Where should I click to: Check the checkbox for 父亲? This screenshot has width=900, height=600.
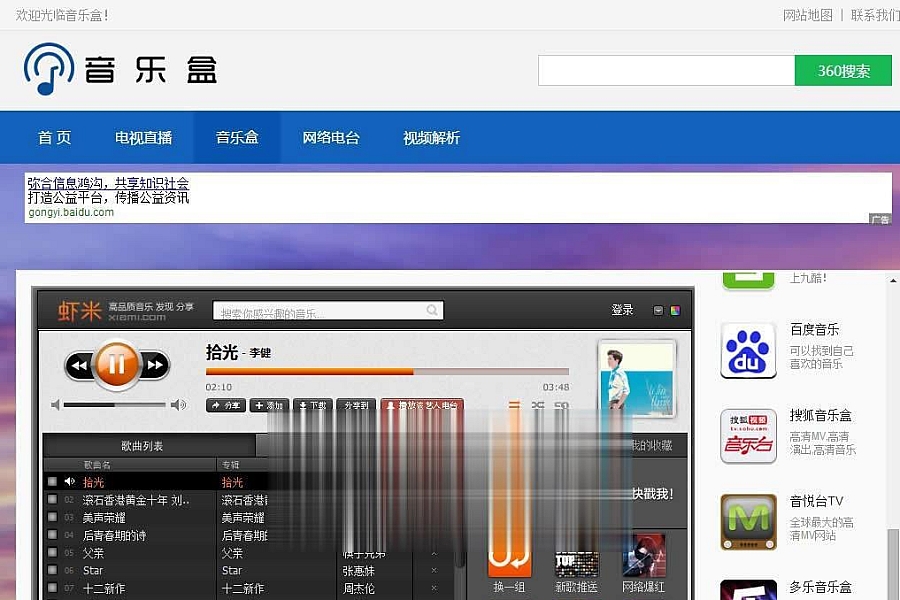point(52,552)
